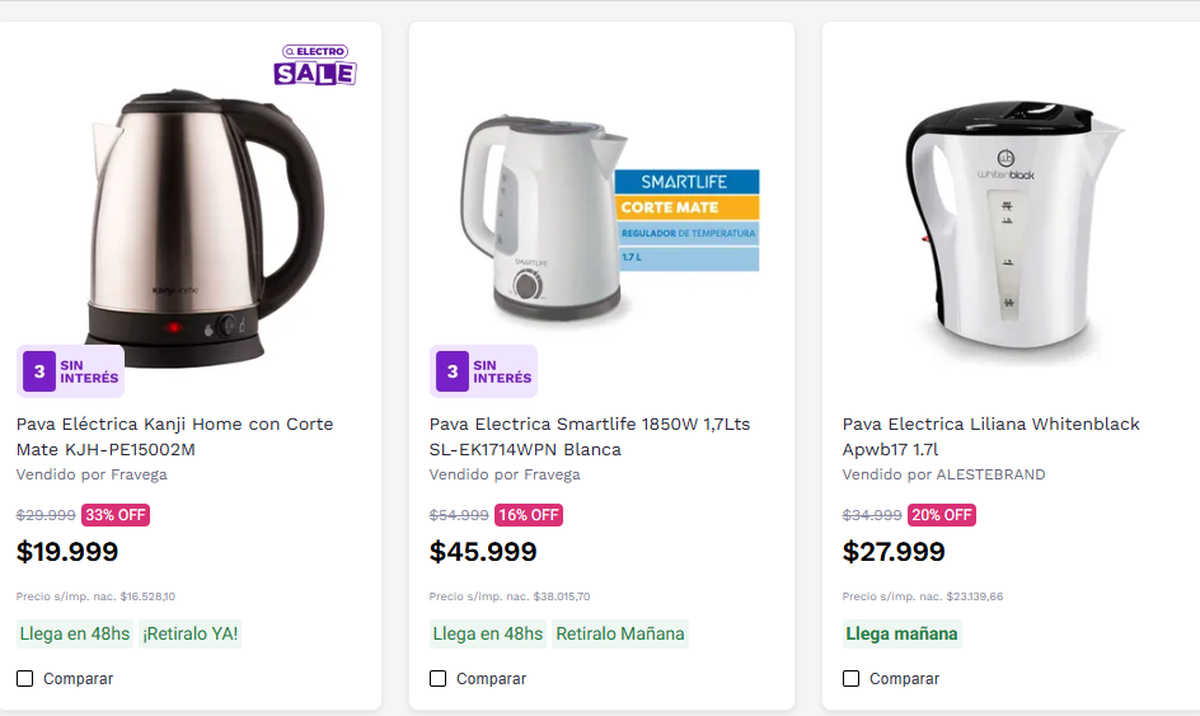Viewport: 1200px width, 716px height.
Task: Open the Pava Eléctrica Kanji Home product page
Action: pos(174,437)
